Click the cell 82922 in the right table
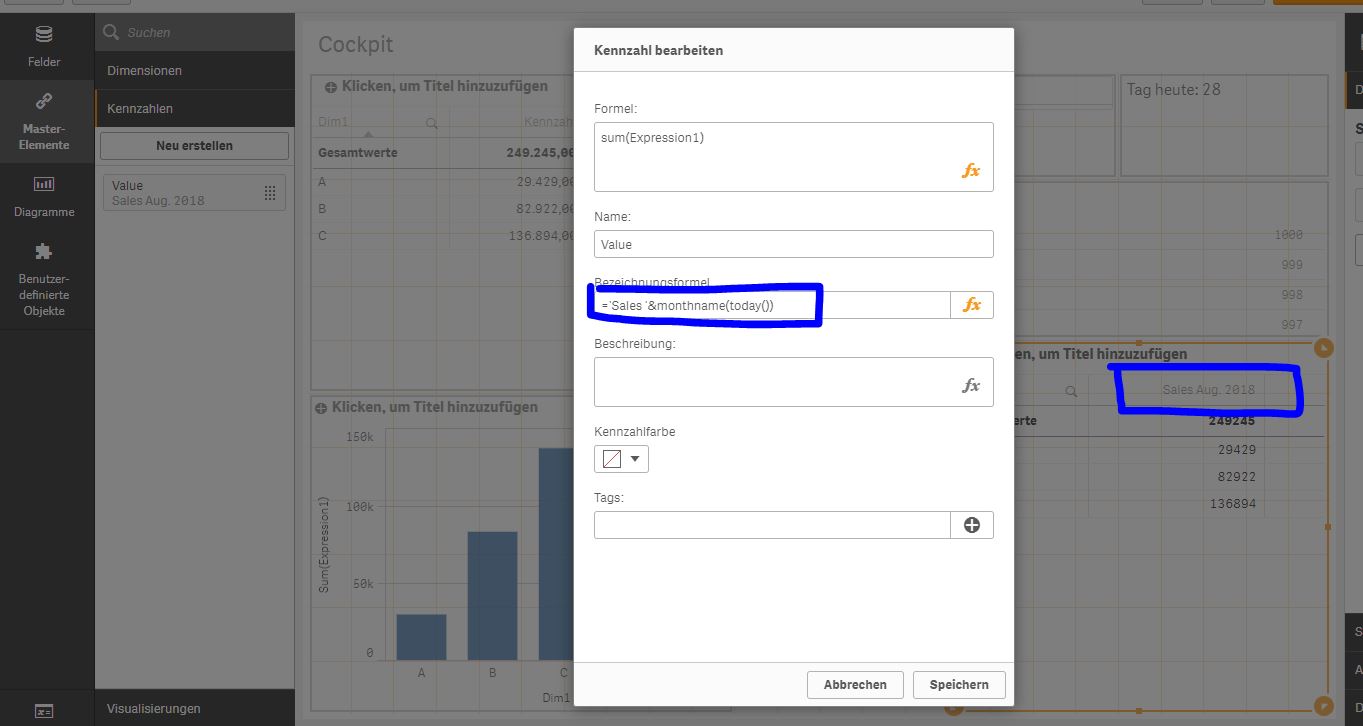Viewport: 1363px width, 726px height. click(1236, 477)
